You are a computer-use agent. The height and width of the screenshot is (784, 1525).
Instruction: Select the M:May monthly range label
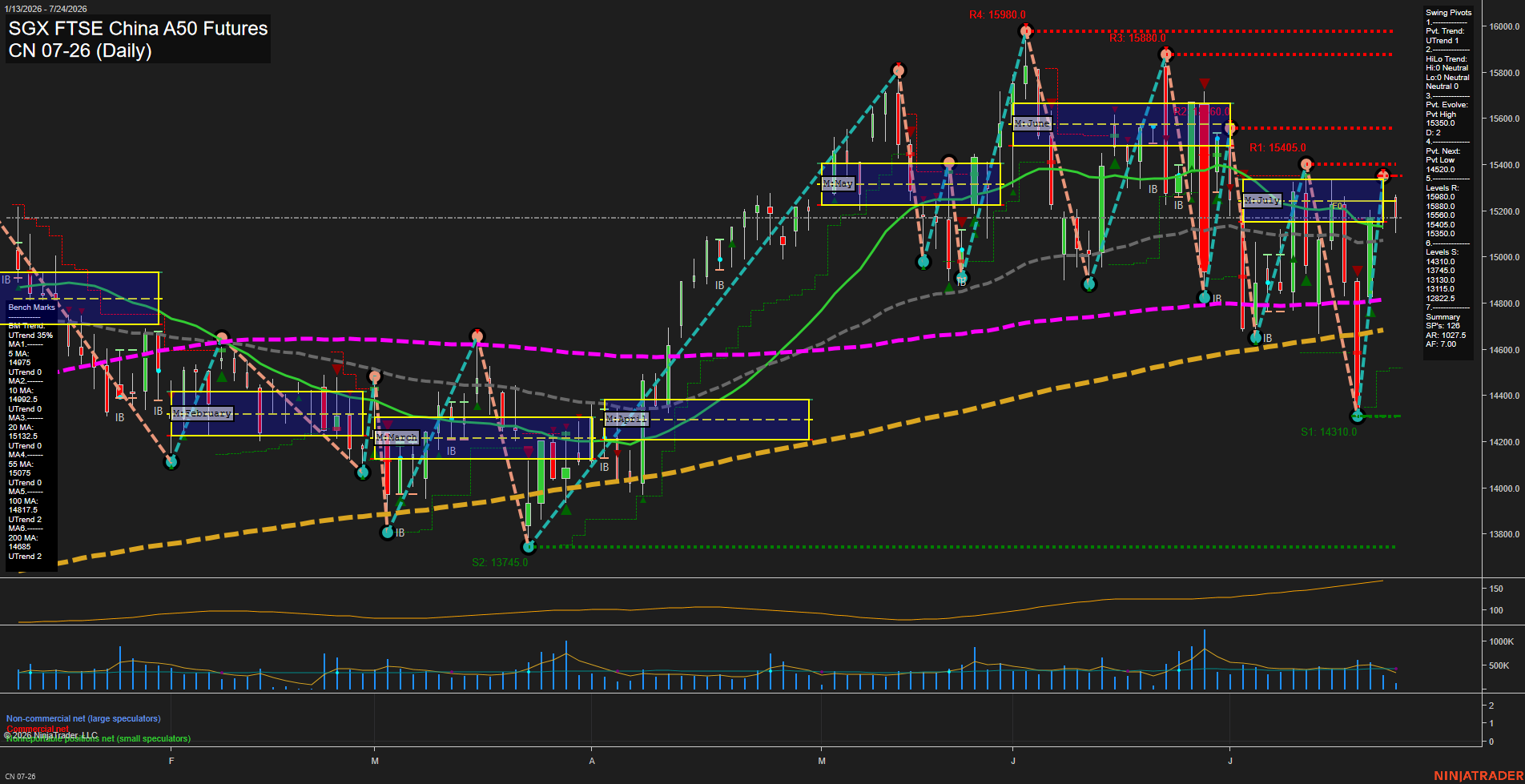[x=838, y=183]
